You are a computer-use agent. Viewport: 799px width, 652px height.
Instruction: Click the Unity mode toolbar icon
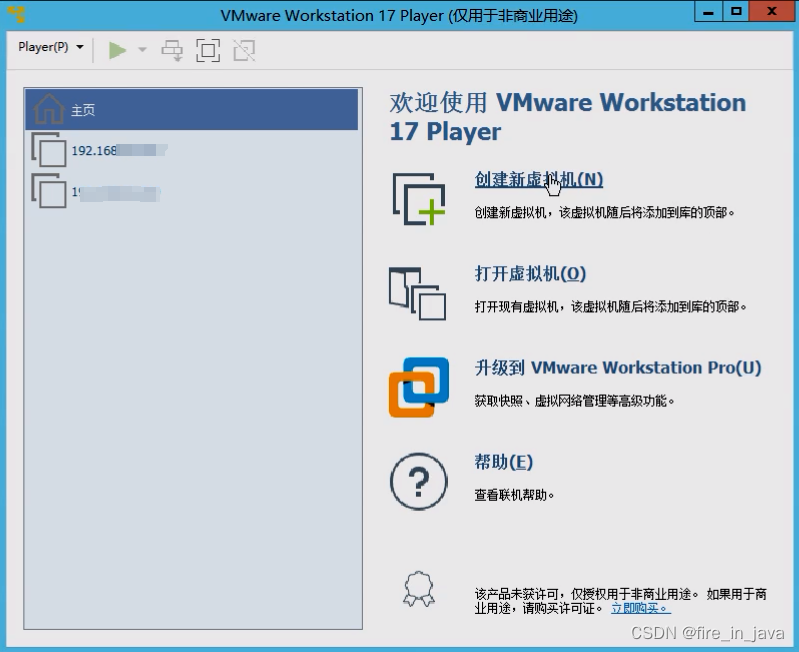[244, 50]
